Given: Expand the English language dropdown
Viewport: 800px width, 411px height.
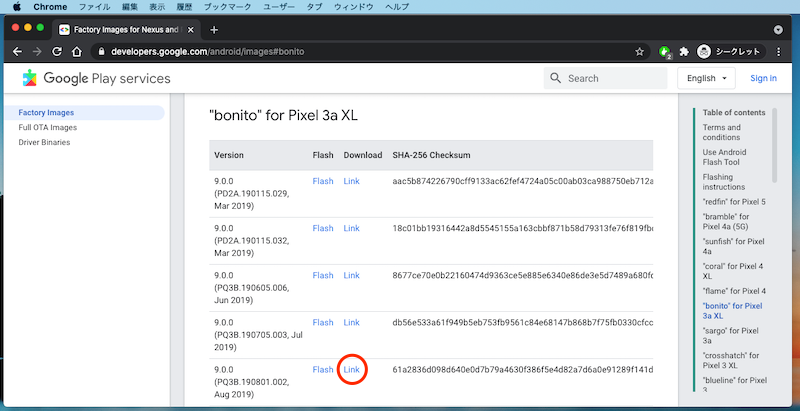Looking at the screenshot, I should point(707,78).
